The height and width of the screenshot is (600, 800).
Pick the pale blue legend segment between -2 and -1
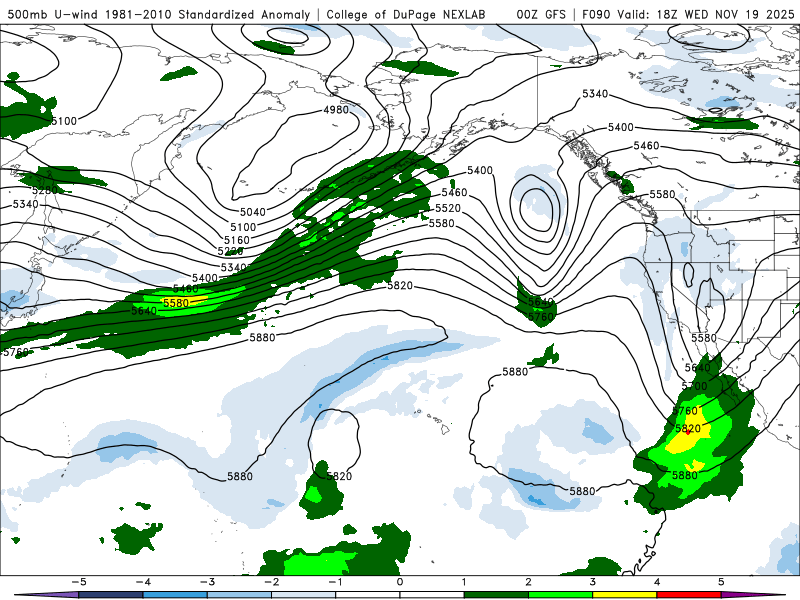304,595
